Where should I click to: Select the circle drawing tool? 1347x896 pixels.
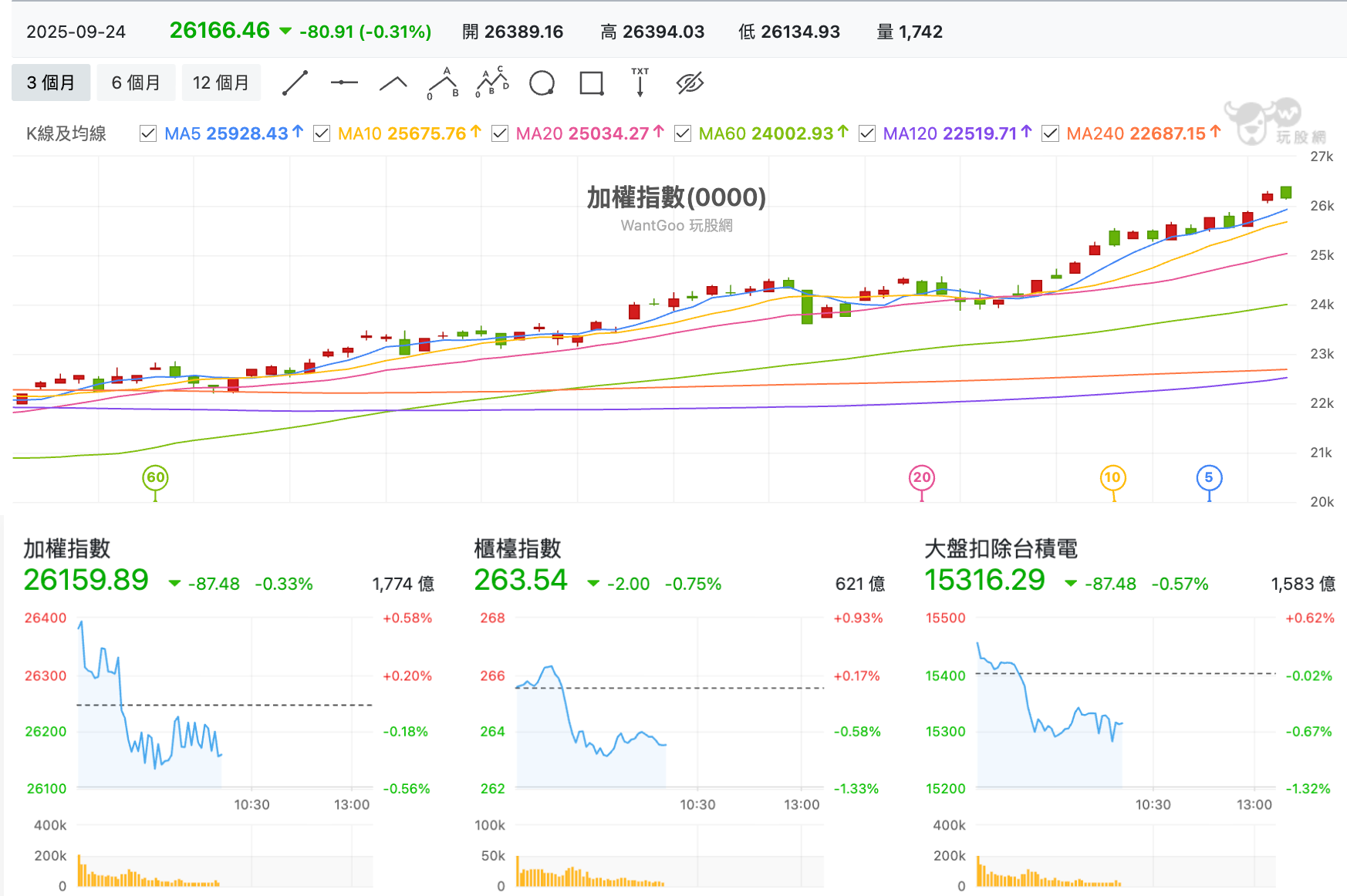tap(542, 83)
